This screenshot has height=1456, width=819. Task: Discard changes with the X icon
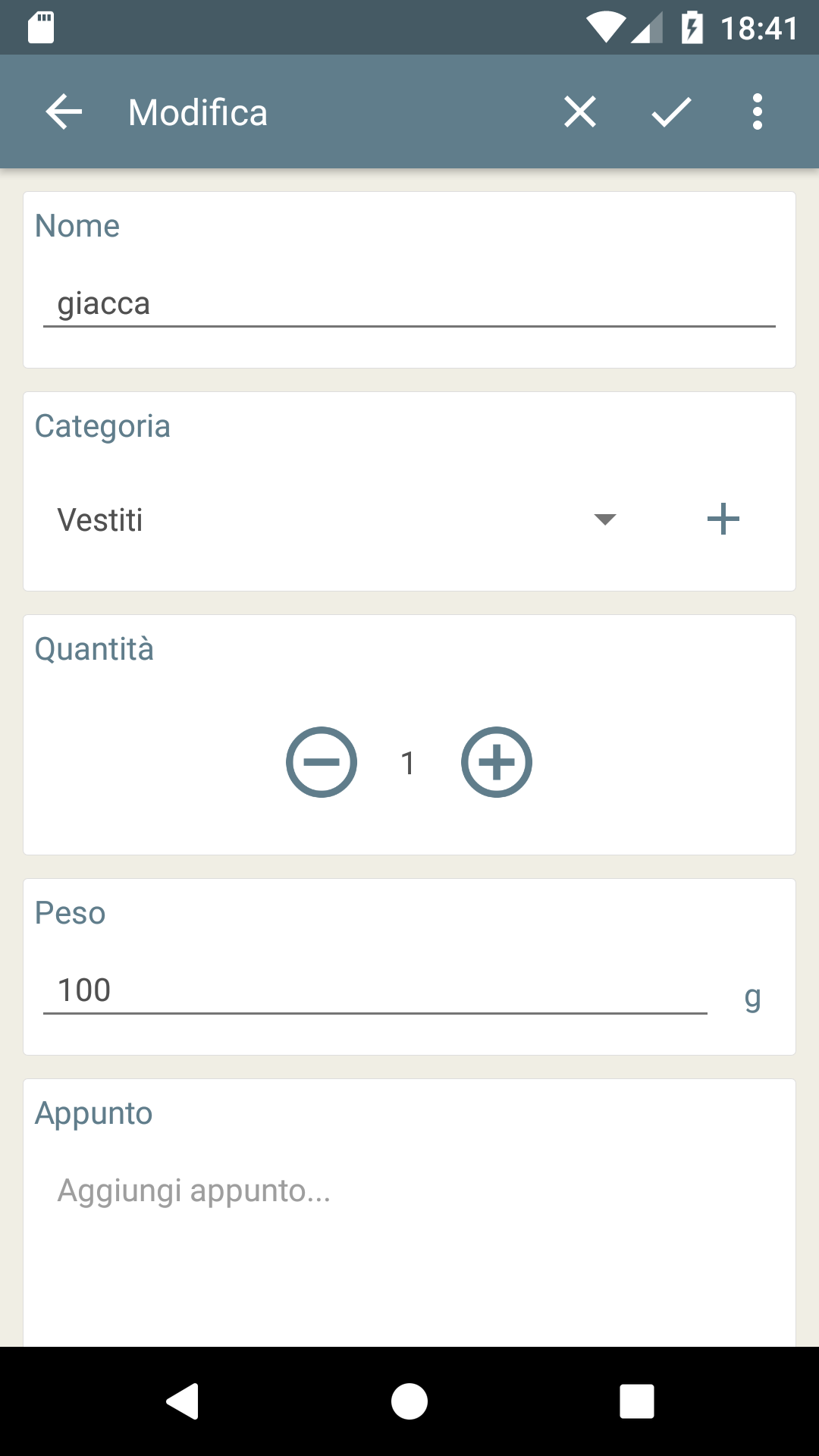580,112
